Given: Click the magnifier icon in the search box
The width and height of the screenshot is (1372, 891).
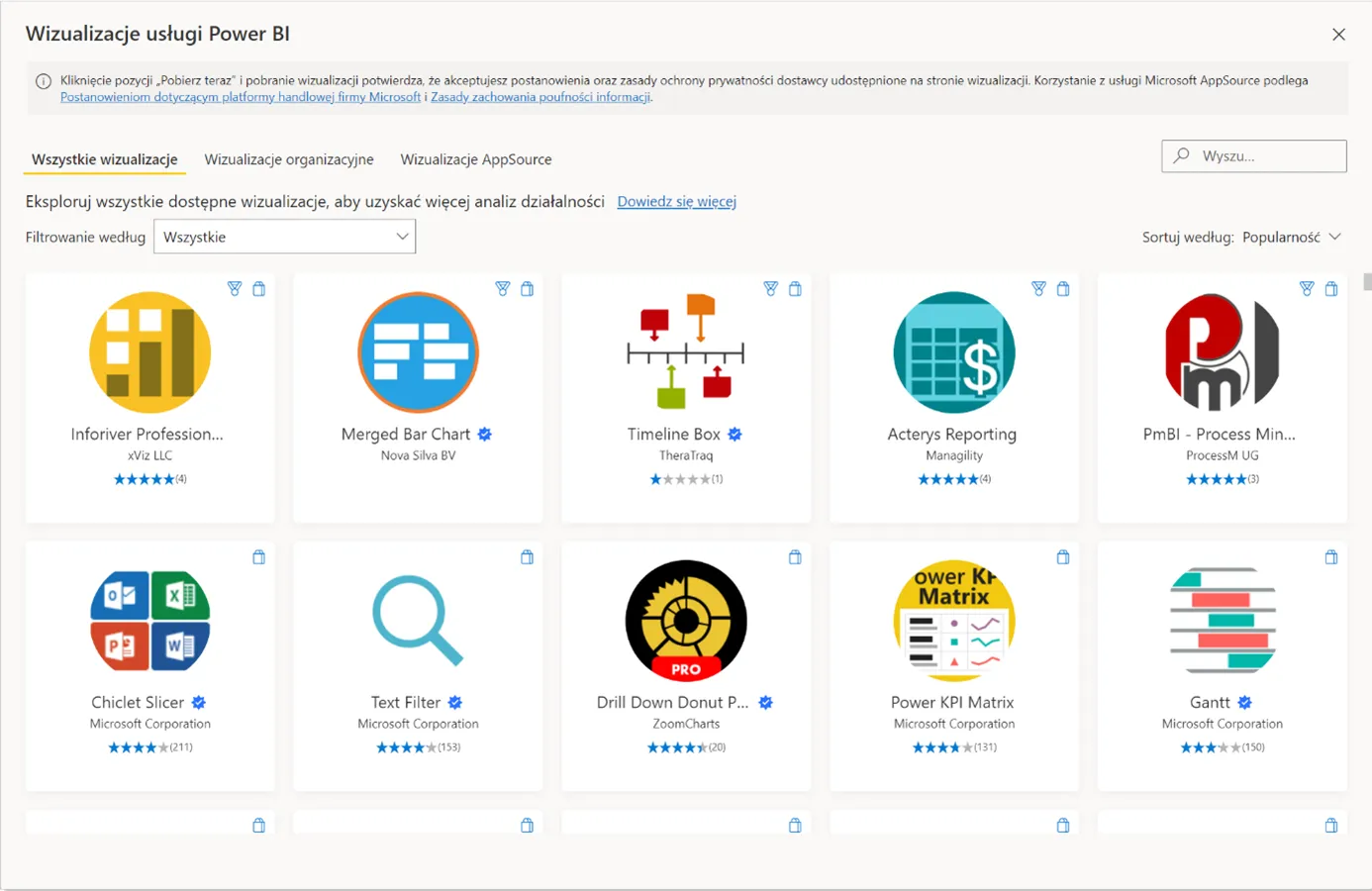Looking at the screenshot, I should [x=1182, y=155].
